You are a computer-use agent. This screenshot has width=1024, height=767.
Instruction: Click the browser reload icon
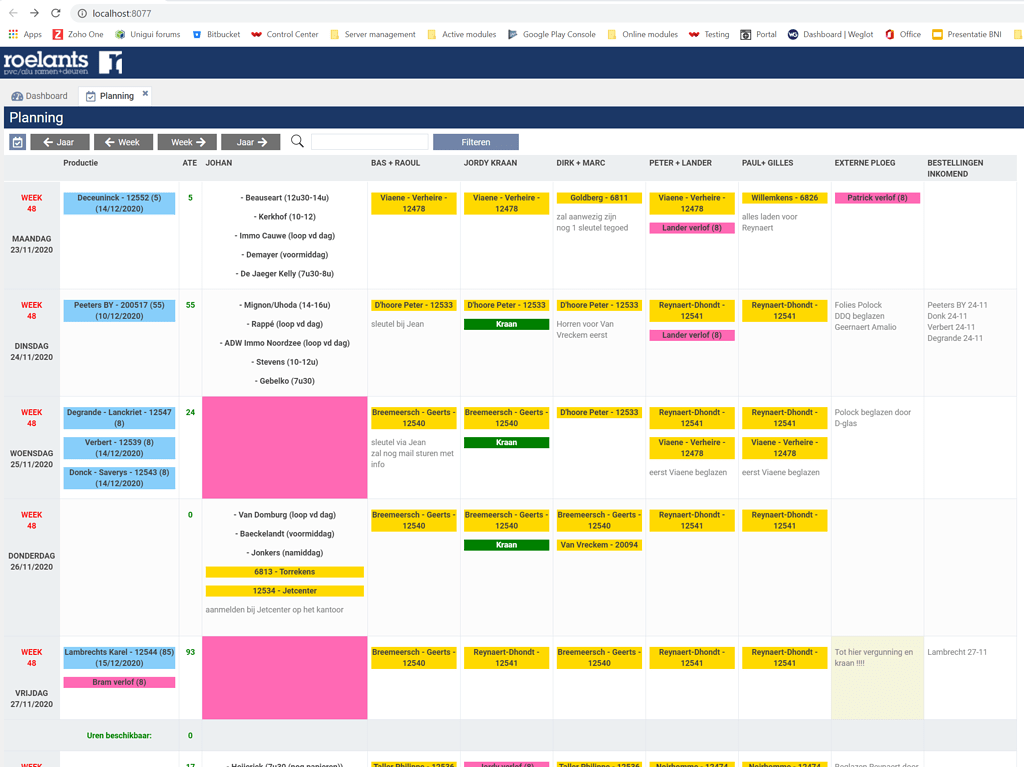[54, 14]
